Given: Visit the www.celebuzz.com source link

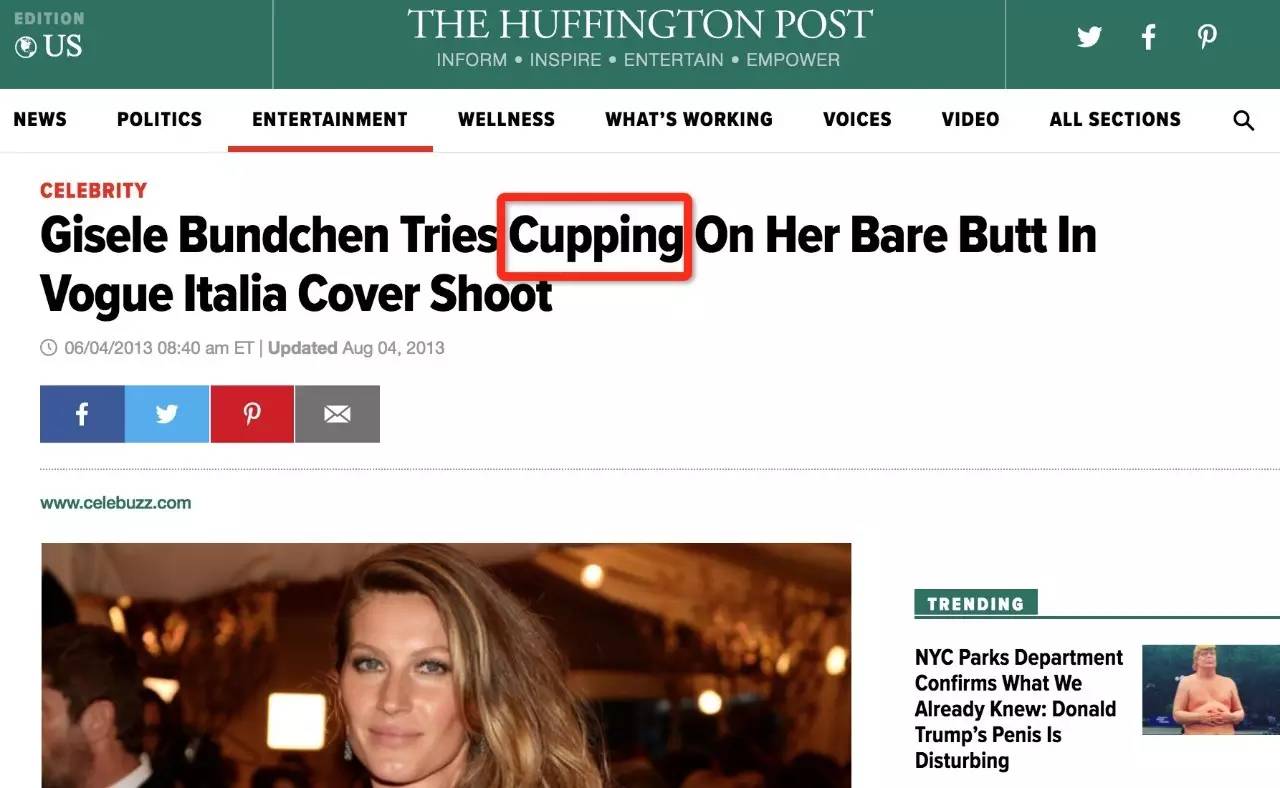Looking at the screenshot, I should pos(115,503).
